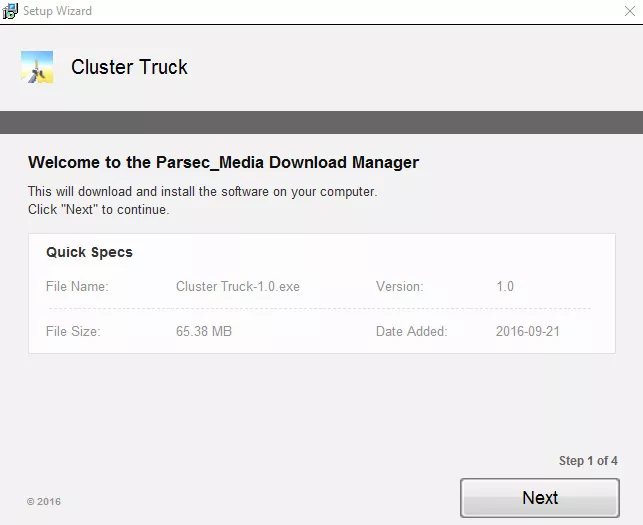This screenshot has width=643, height=525.
Task: Click the Cluster Truck title heading
Action: pos(129,67)
